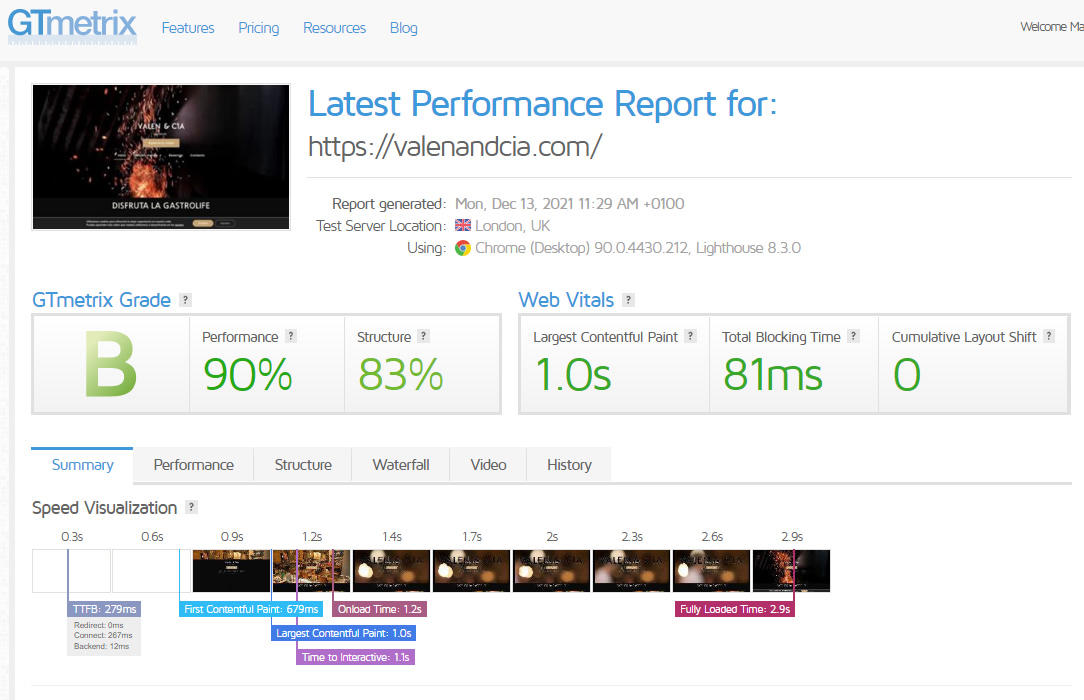Click the filmstrip frame at 2s
This screenshot has width=1084, height=700.
pyautogui.click(x=552, y=571)
